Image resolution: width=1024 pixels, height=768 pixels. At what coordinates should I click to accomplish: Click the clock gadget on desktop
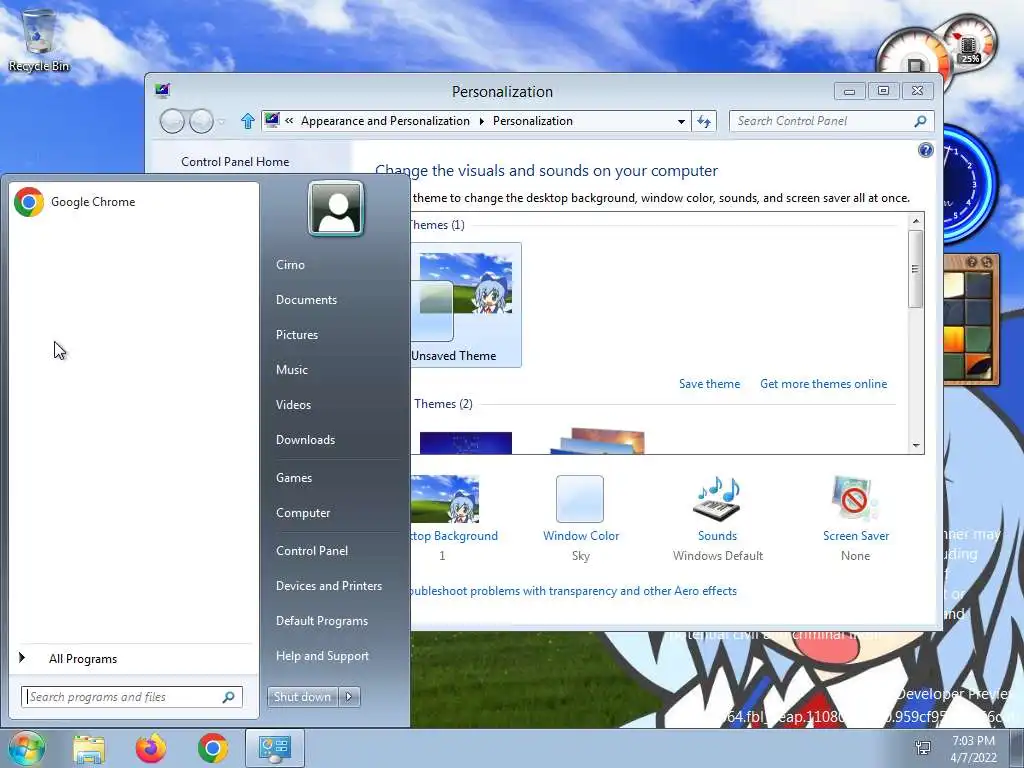click(968, 184)
